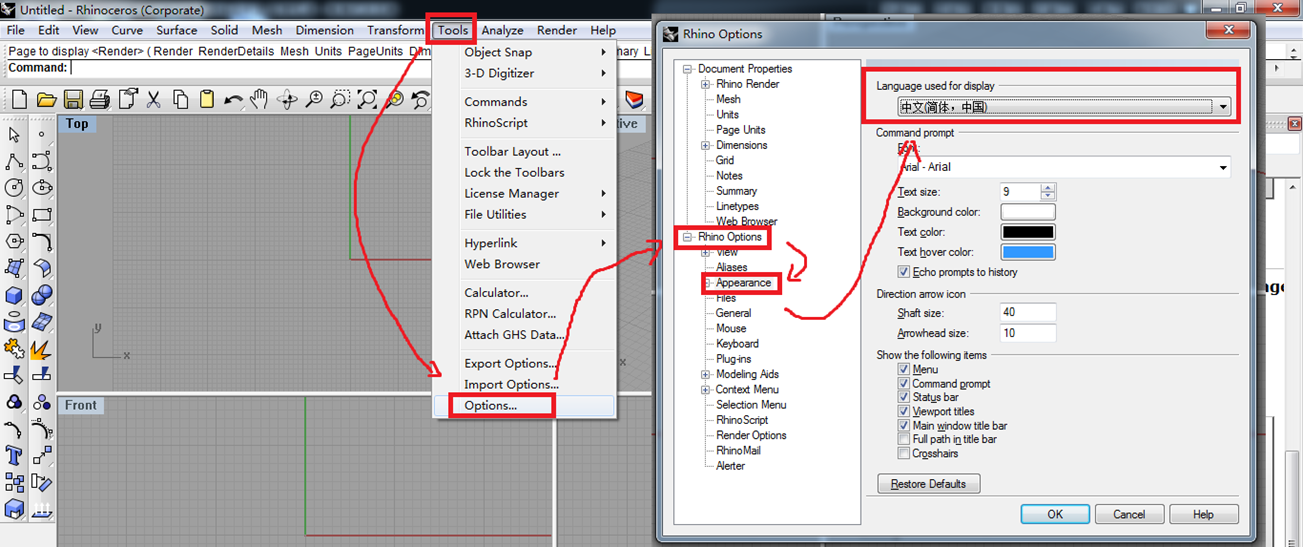Click the Undo arrow icon
The image size is (1303, 547).
click(x=233, y=99)
